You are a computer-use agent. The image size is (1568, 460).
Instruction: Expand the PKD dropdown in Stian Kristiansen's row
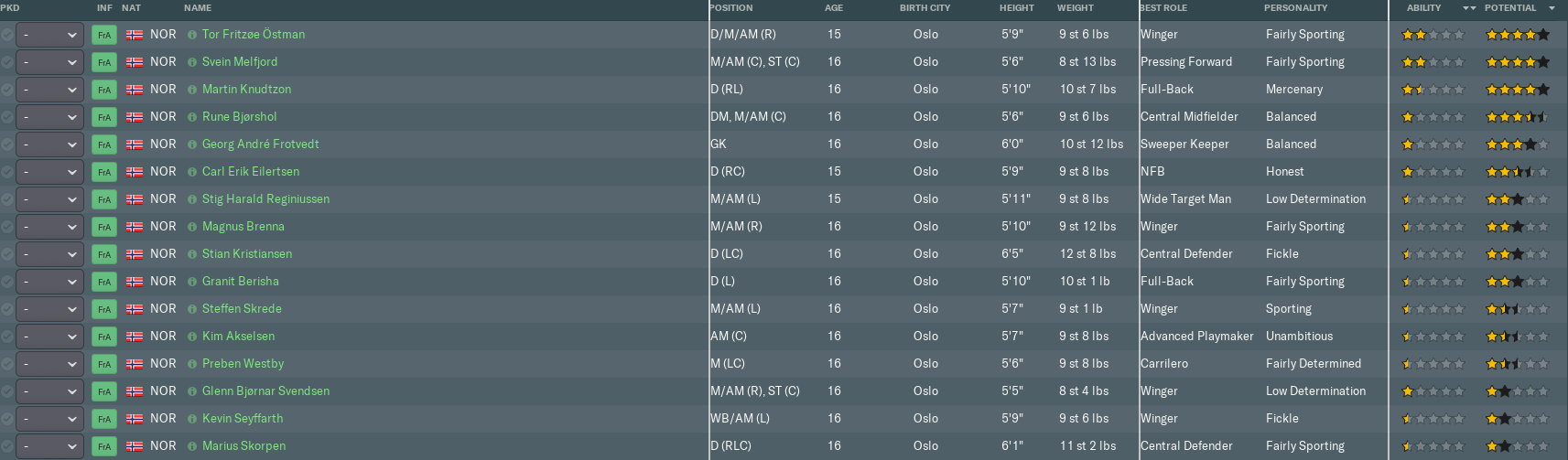click(x=50, y=254)
